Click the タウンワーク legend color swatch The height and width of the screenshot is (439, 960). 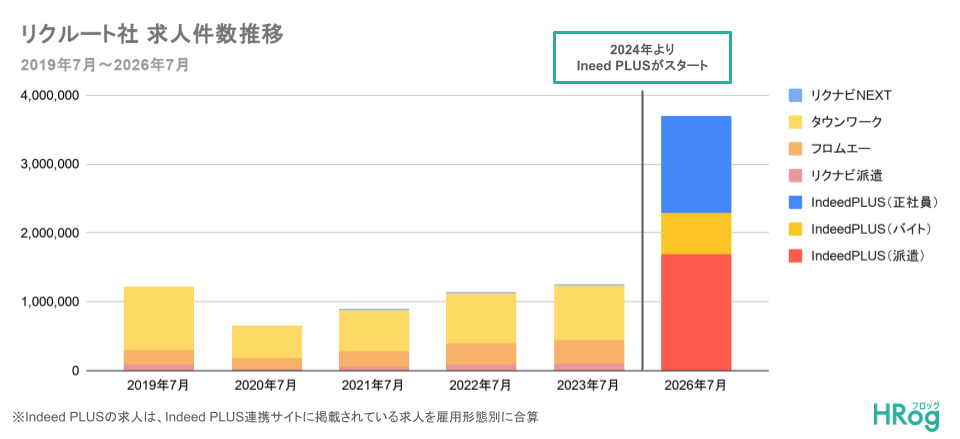pos(795,122)
